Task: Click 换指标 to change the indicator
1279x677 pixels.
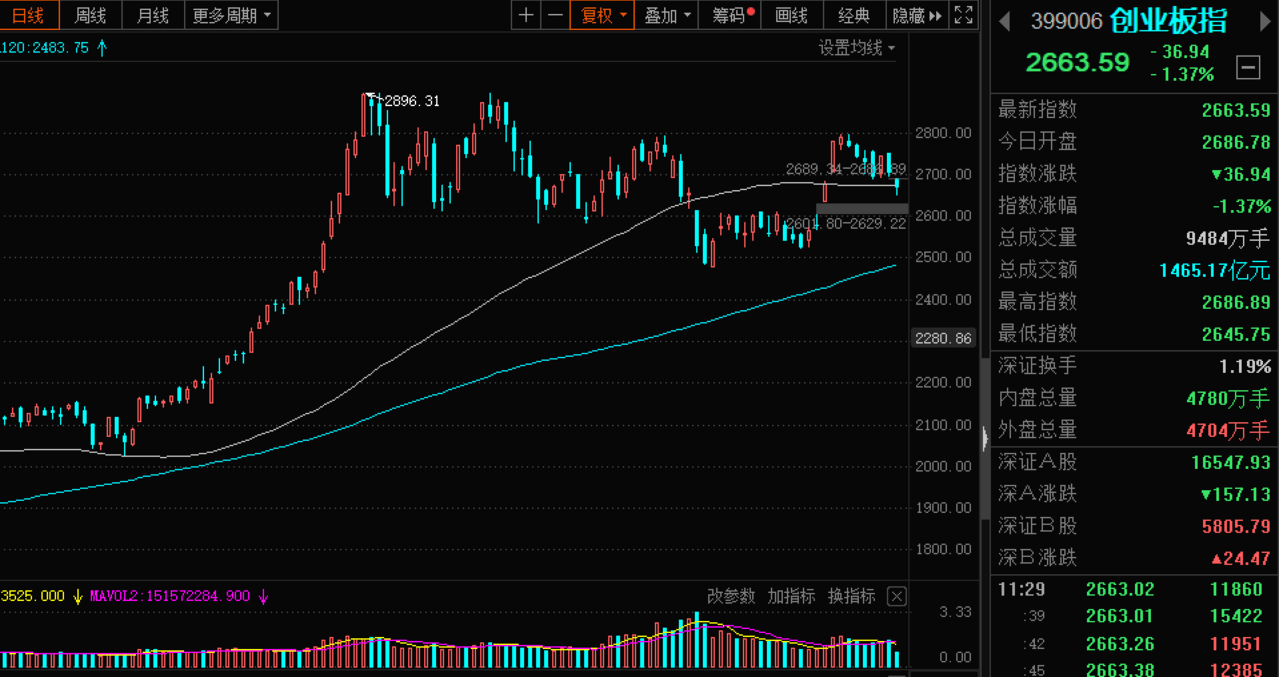Action: (x=851, y=596)
